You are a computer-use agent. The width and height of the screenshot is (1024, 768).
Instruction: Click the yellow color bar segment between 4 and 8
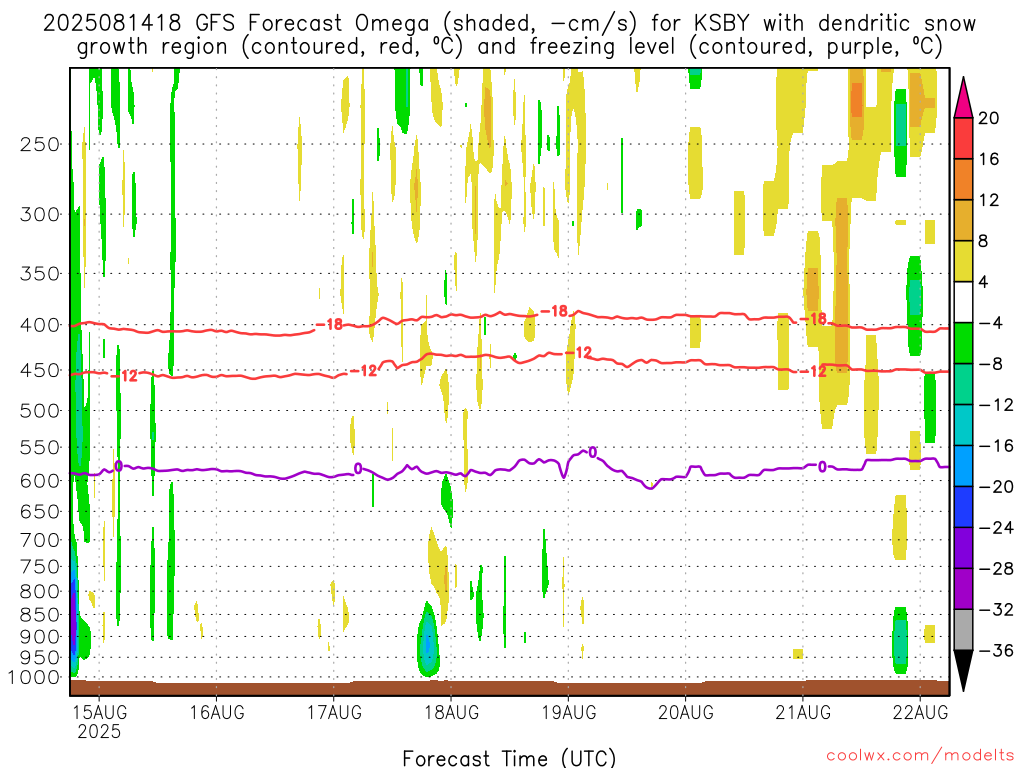pos(963,261)
